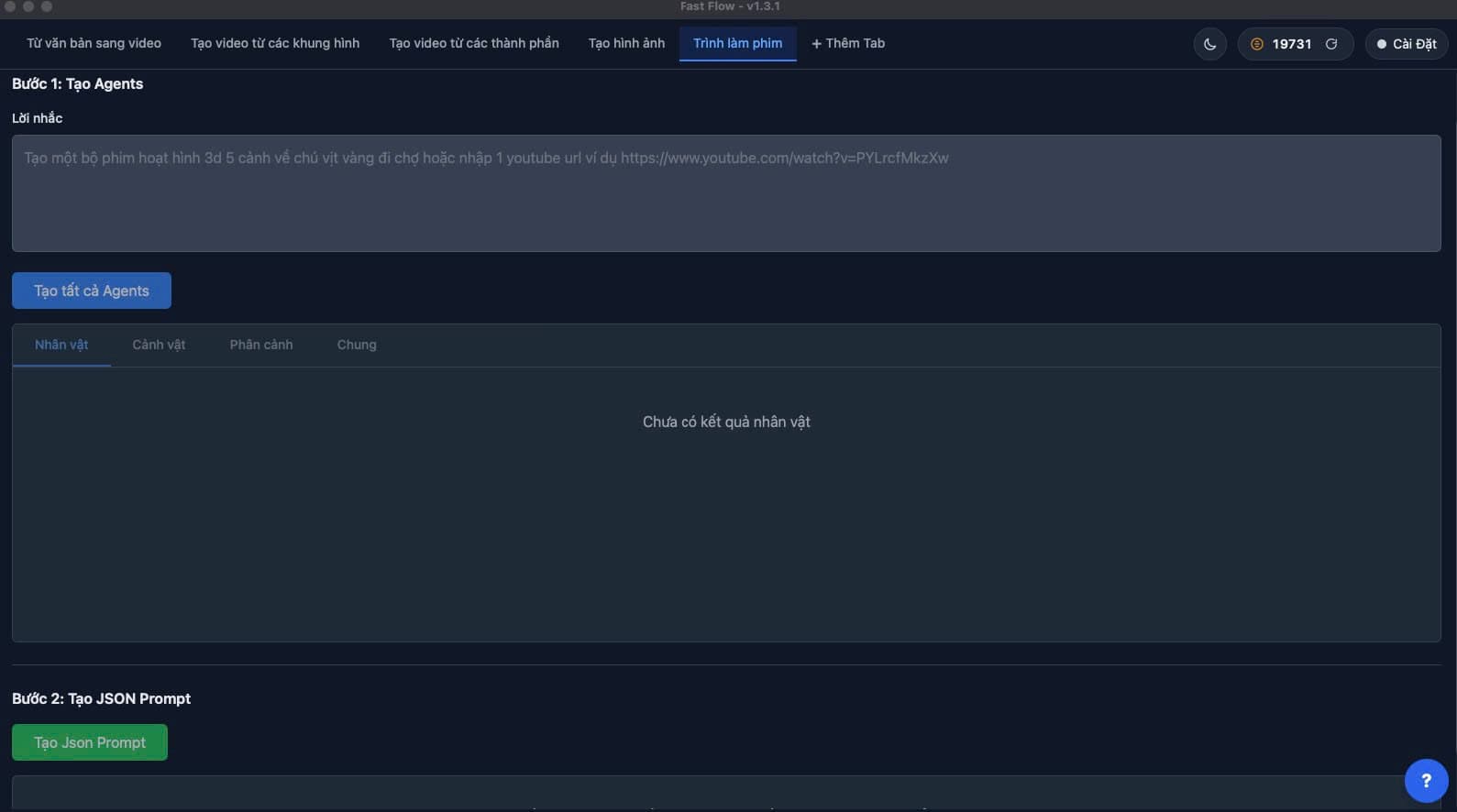
Task: Click the coin icon beside 19731
Action: tap(1257, 44)
